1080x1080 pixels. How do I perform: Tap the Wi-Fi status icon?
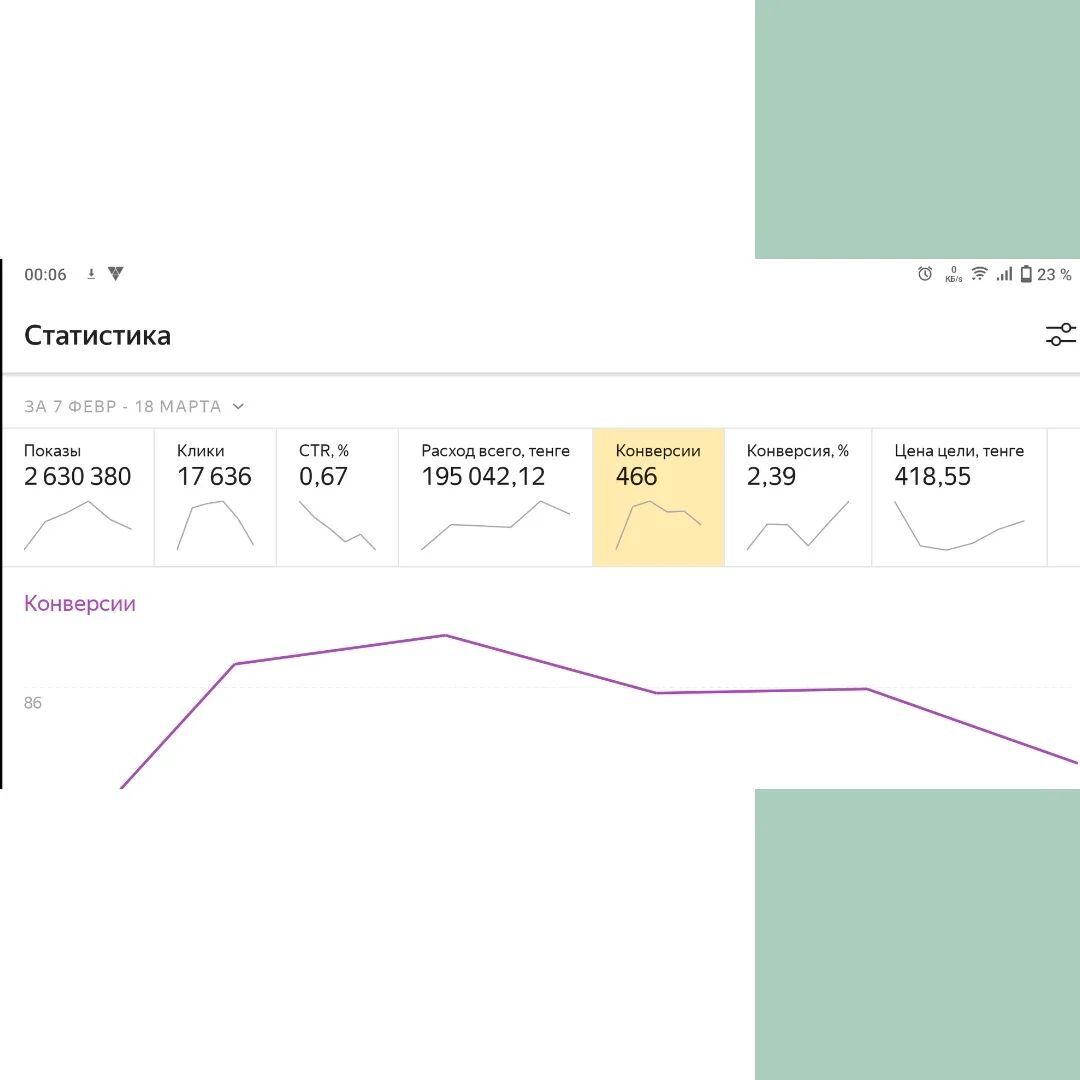[979, 274]
